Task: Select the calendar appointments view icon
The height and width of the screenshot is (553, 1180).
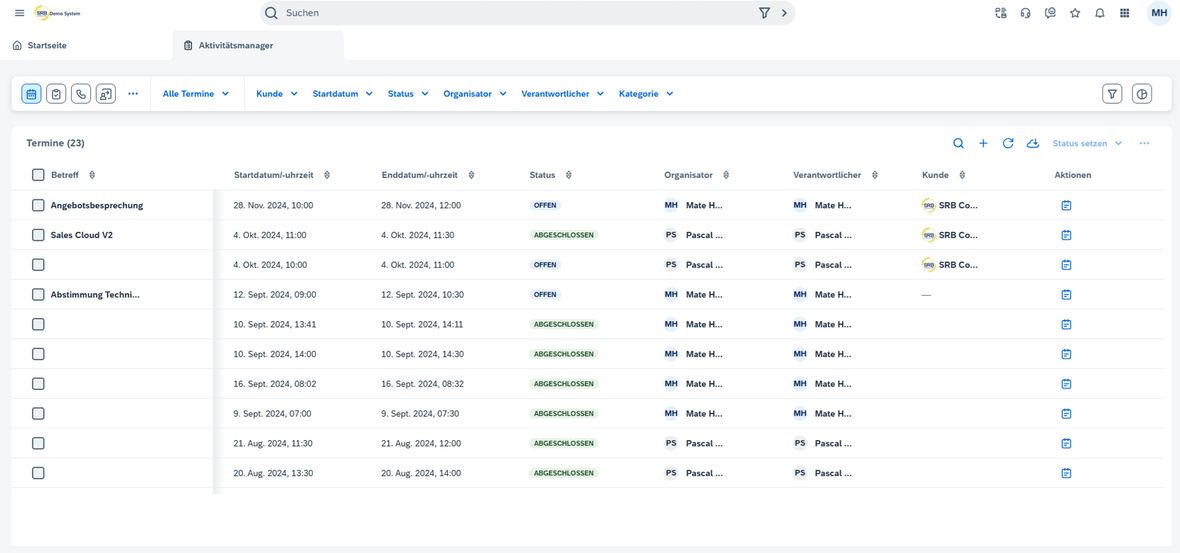Action: pos(32,94)
